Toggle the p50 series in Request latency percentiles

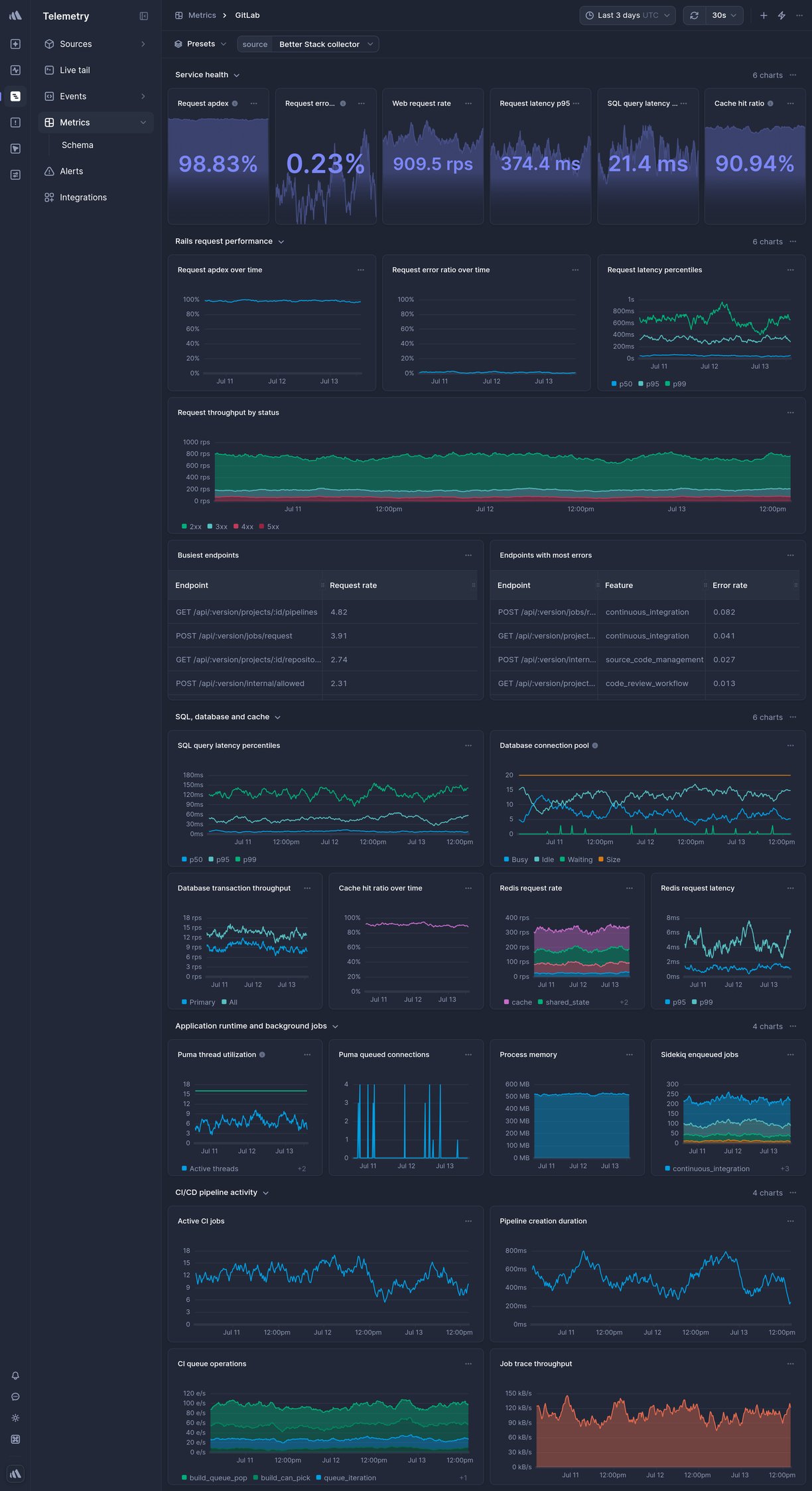[622, 384]
